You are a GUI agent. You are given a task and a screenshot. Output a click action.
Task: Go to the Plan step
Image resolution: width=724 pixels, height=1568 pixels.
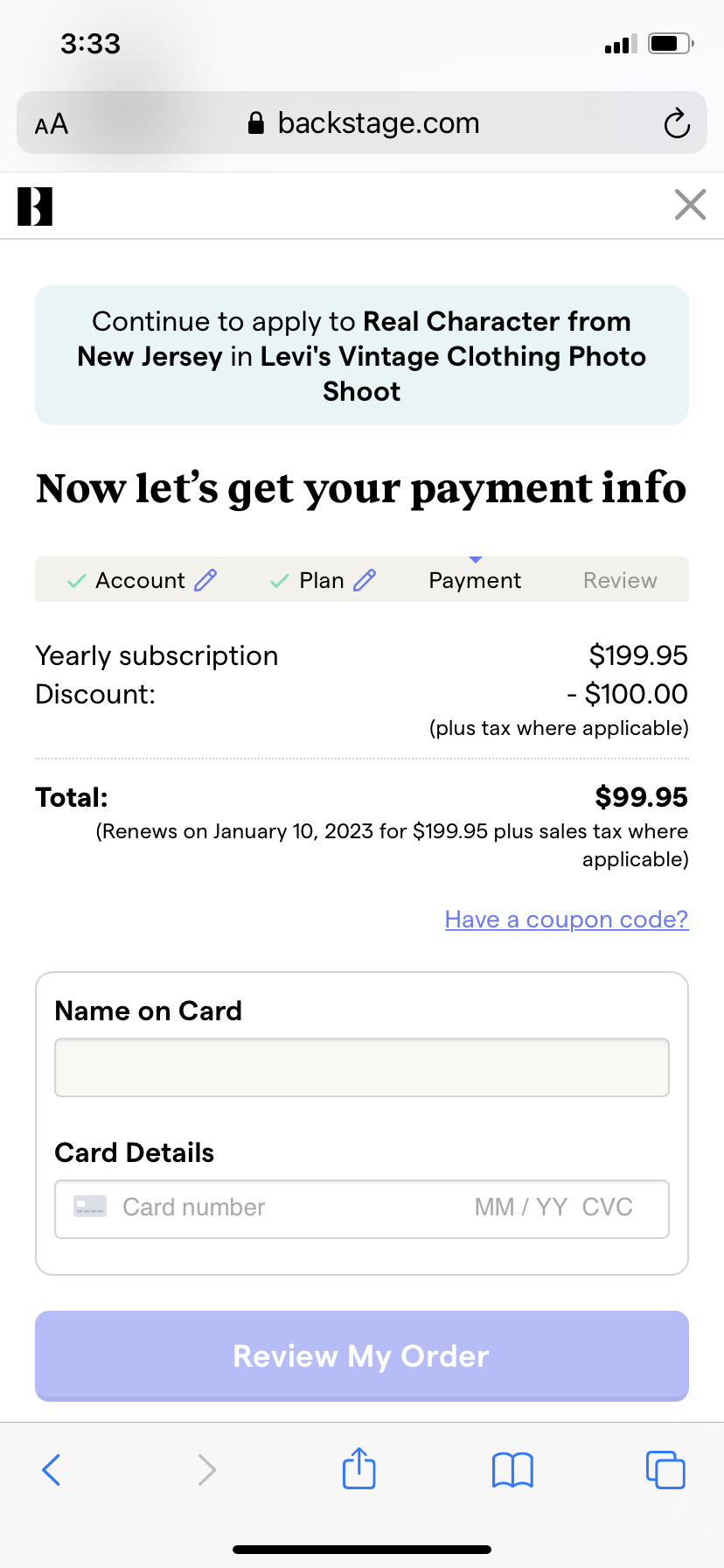tap(321, 580)
